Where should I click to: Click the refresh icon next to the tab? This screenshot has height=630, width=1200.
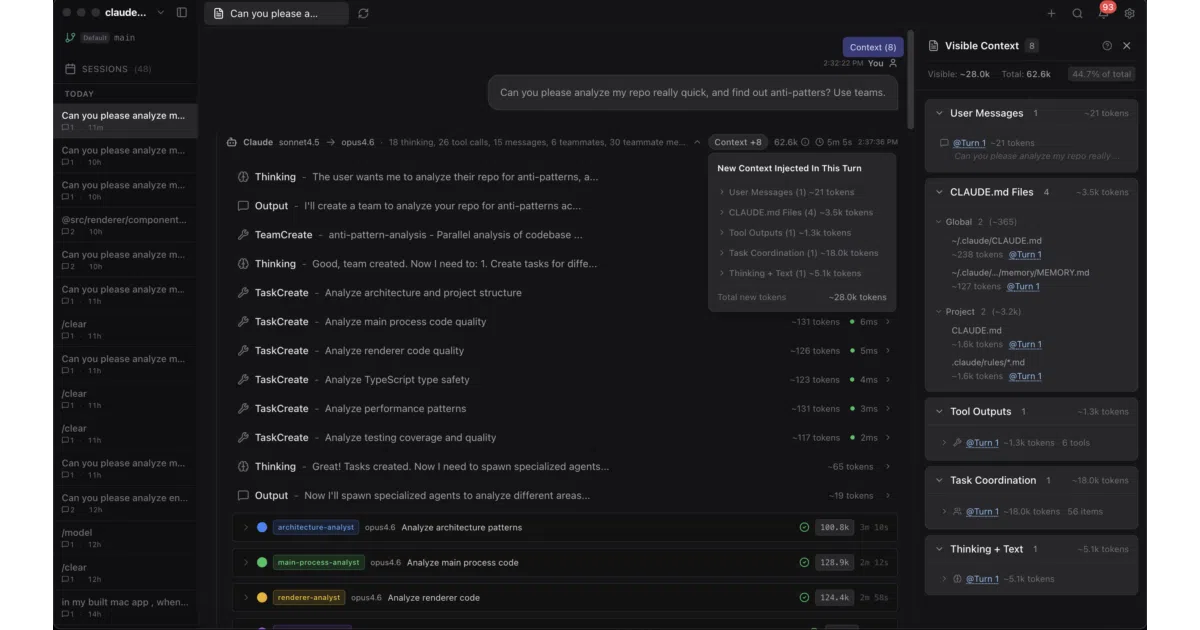tap(363, 13)
